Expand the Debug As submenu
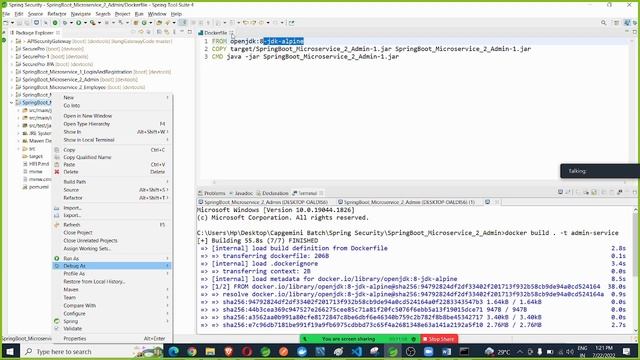 coord(167,266)
